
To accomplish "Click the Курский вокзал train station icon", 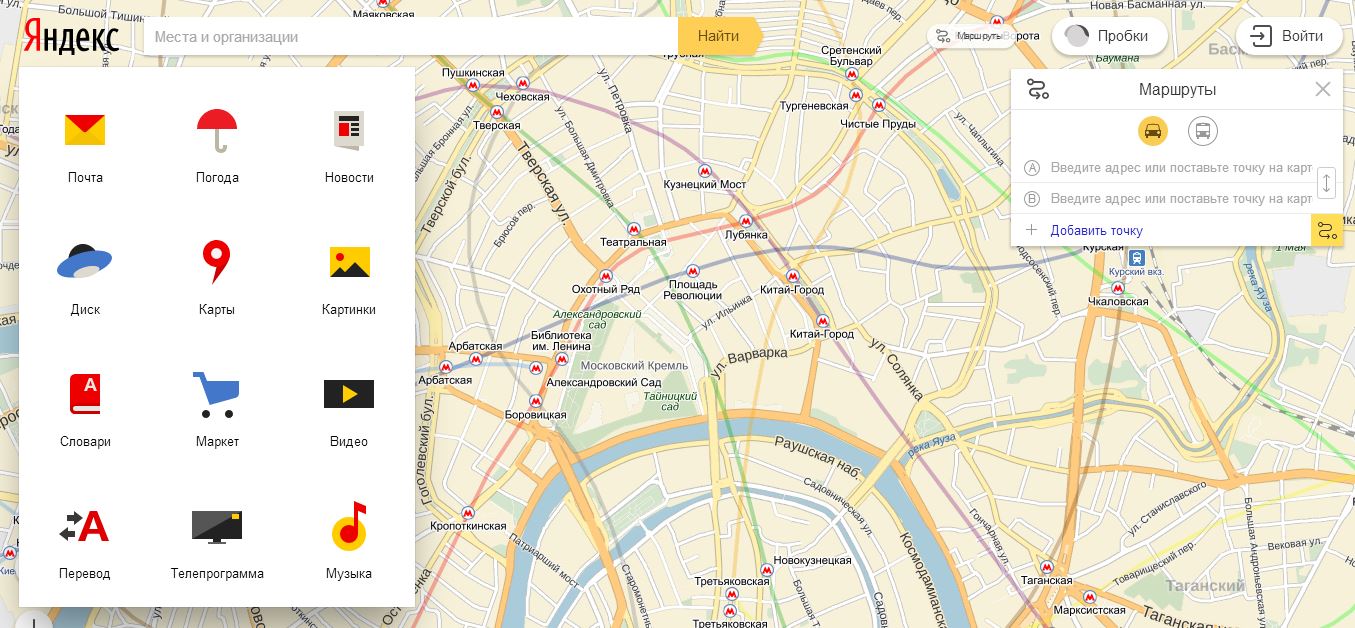I will tap(1136, 257).
